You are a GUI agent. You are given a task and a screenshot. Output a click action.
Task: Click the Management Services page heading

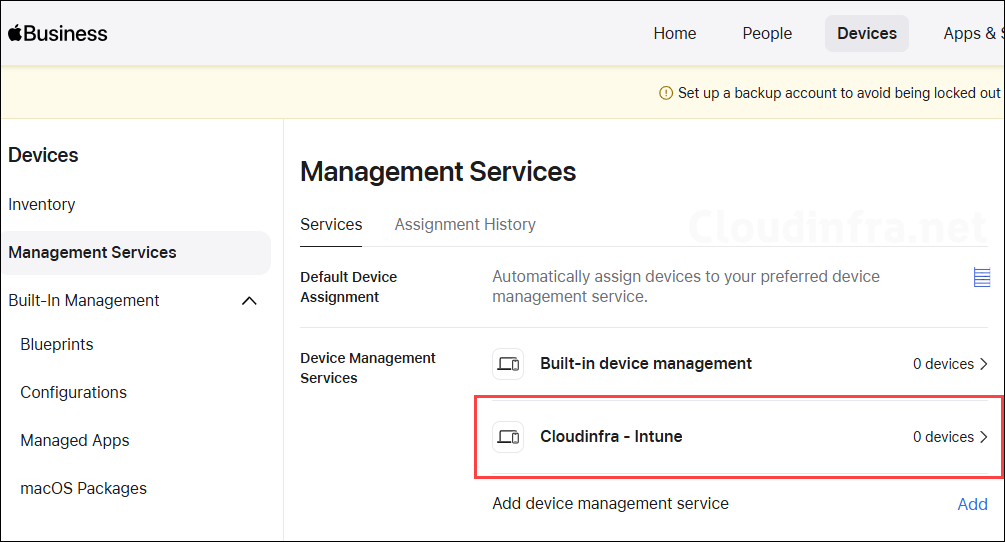438,172
